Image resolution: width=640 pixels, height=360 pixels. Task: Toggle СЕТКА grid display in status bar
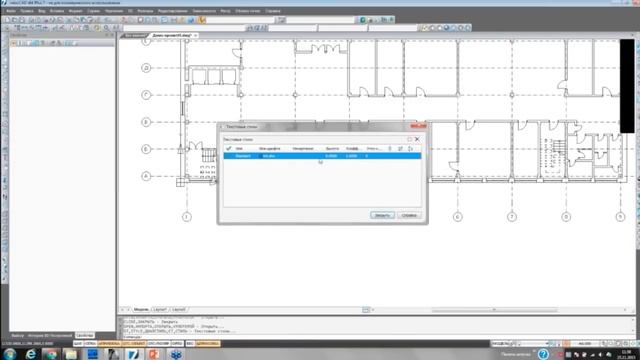point(90,344)
